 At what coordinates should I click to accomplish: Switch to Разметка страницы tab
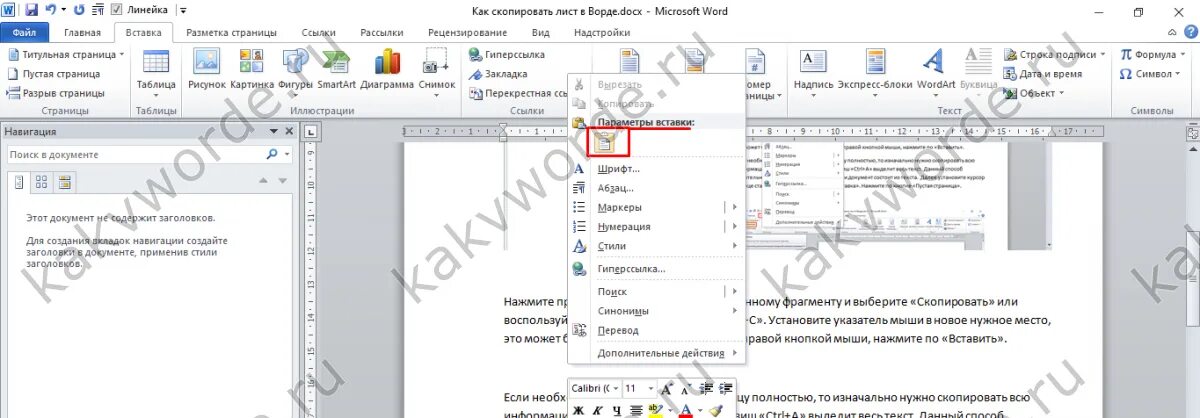pos(232,32)
